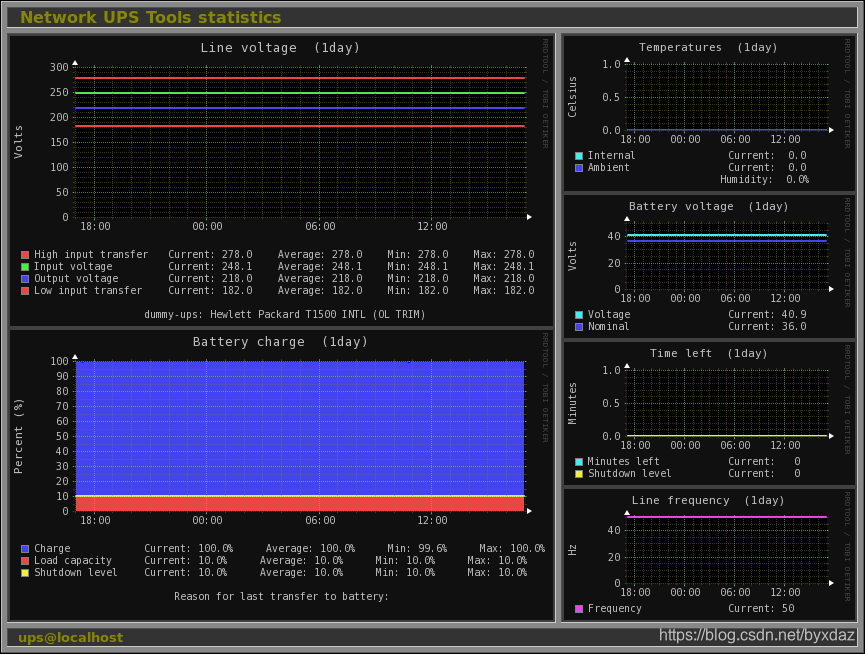Click the Temperatures graph plot area
The image size is (865, 654).
(x=727, y=97)
